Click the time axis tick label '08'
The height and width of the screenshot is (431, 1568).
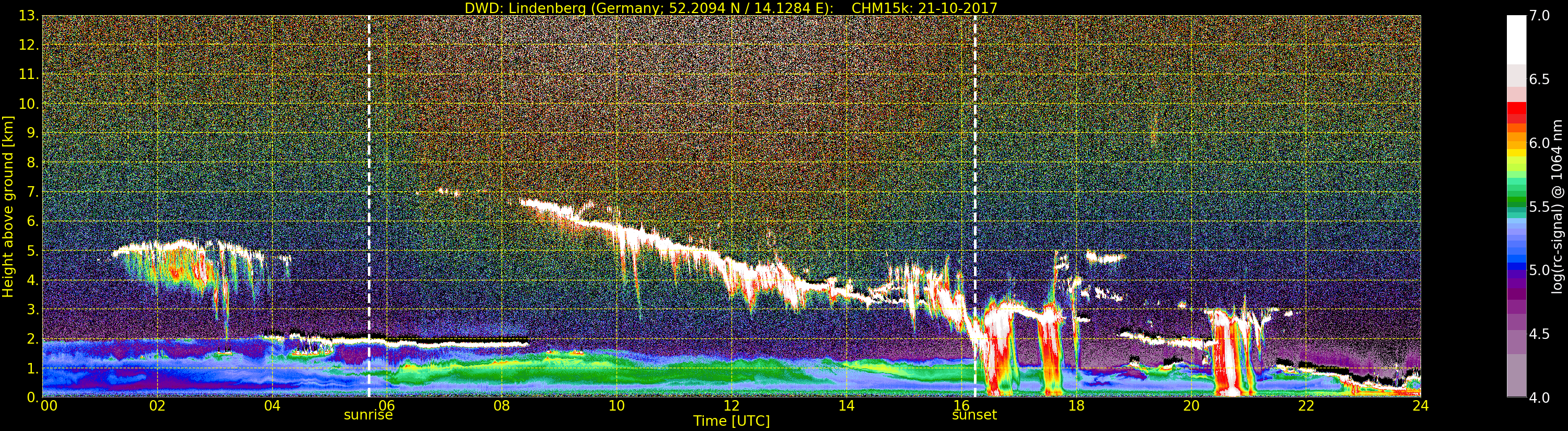[502, 406]
